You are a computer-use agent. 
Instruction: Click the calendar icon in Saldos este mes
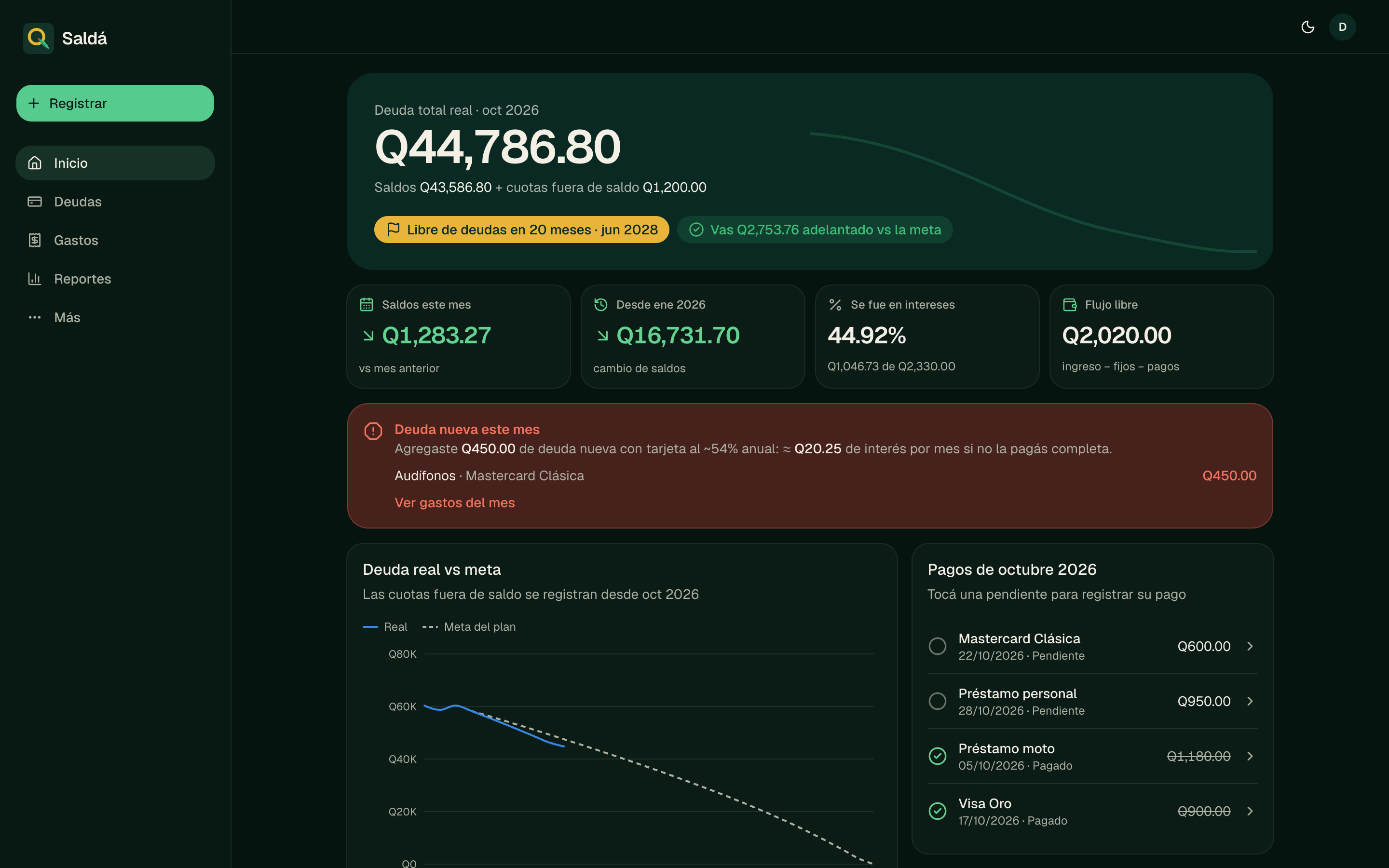(366, 304)
